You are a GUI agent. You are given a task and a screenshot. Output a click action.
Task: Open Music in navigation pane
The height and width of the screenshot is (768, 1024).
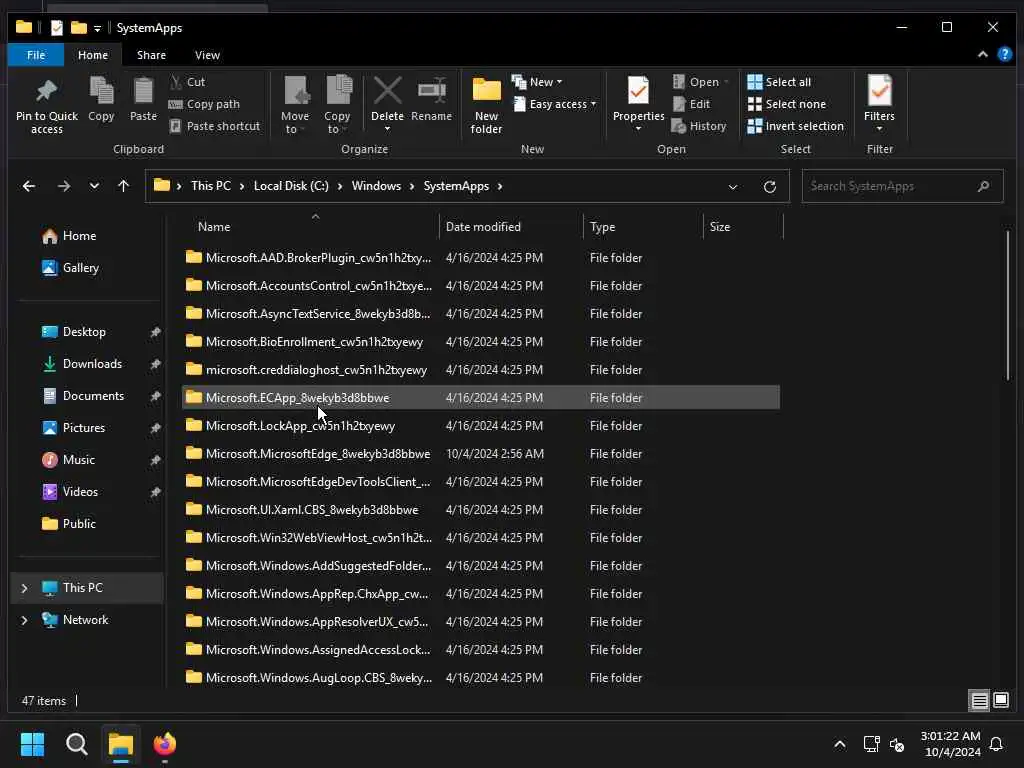point(78,460)
